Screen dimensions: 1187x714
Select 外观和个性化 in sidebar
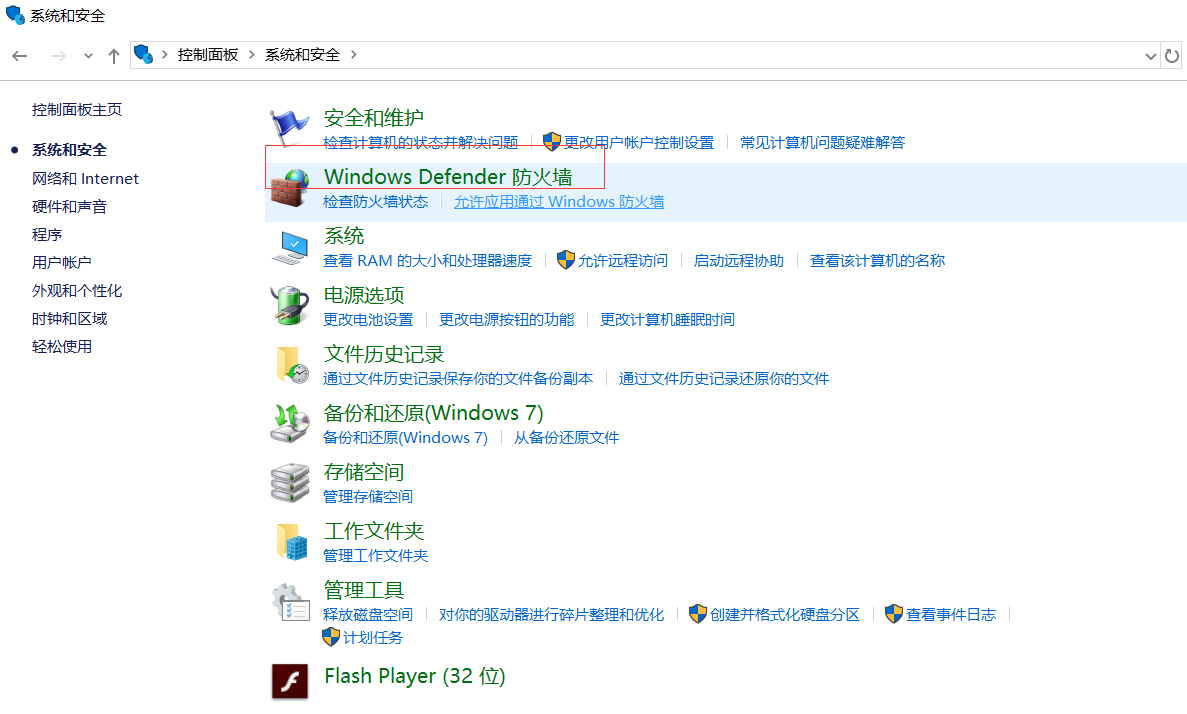(x=77, y=291)
